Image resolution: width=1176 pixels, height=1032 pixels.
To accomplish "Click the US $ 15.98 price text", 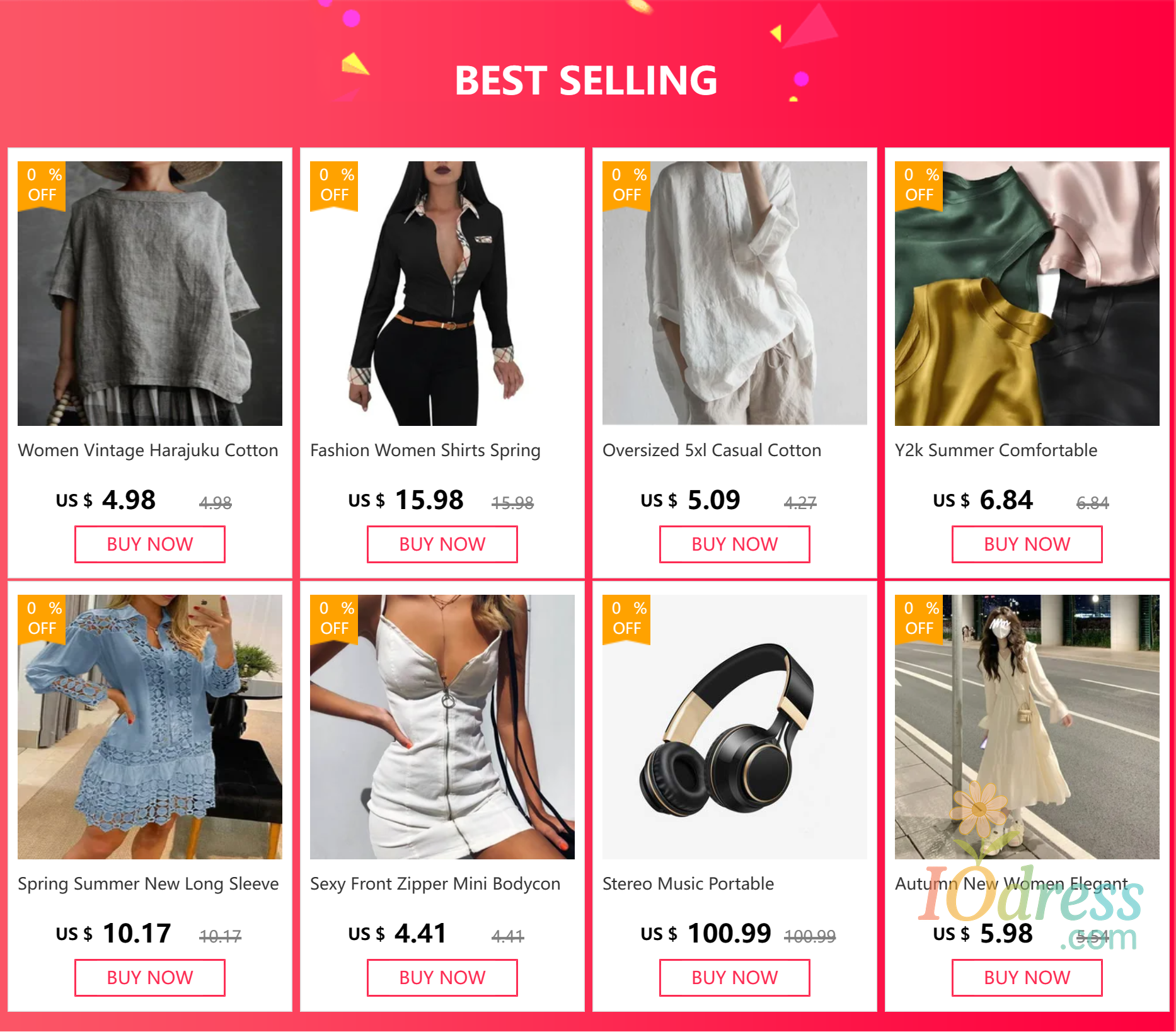I will click(406, 500).
